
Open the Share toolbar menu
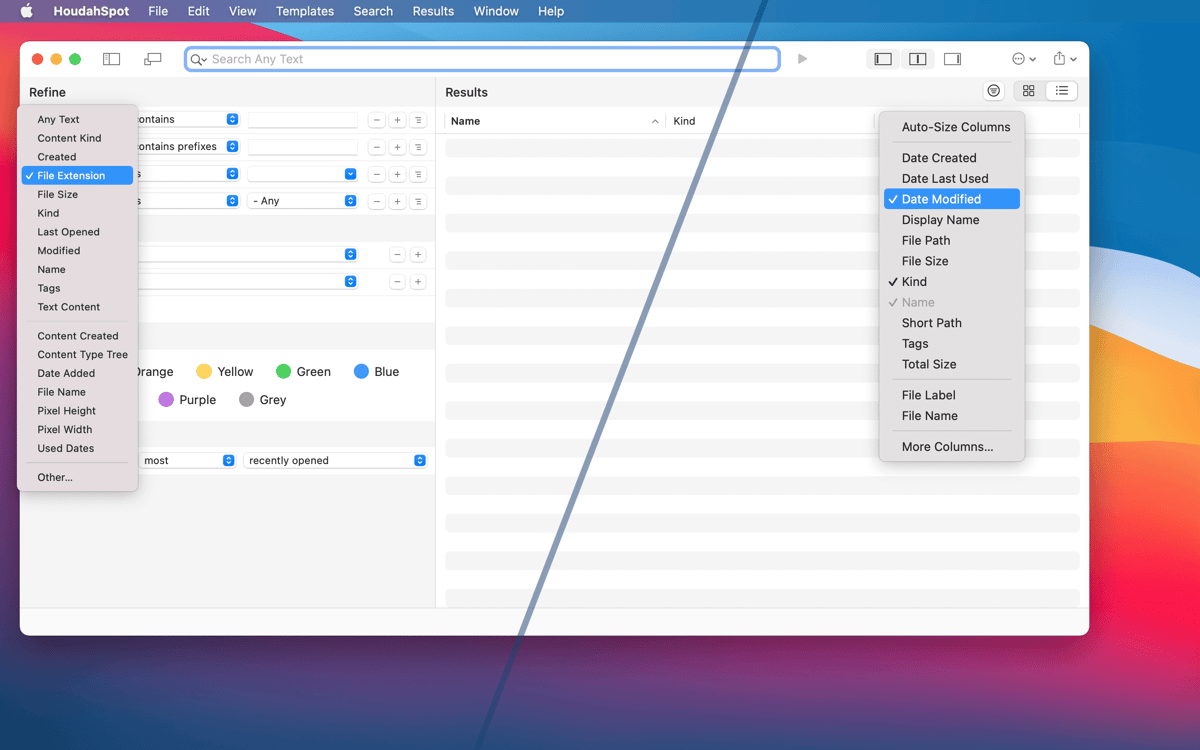tap(1064, 59)
